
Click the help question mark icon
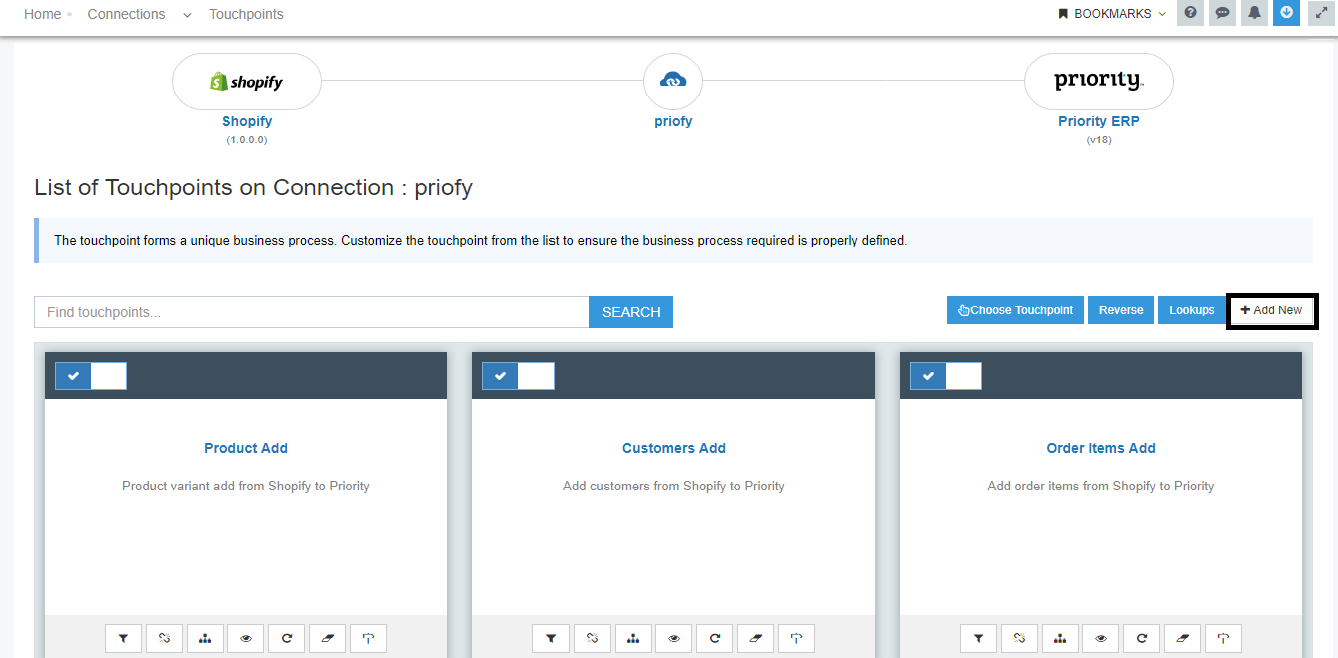tap(1190, 13)
